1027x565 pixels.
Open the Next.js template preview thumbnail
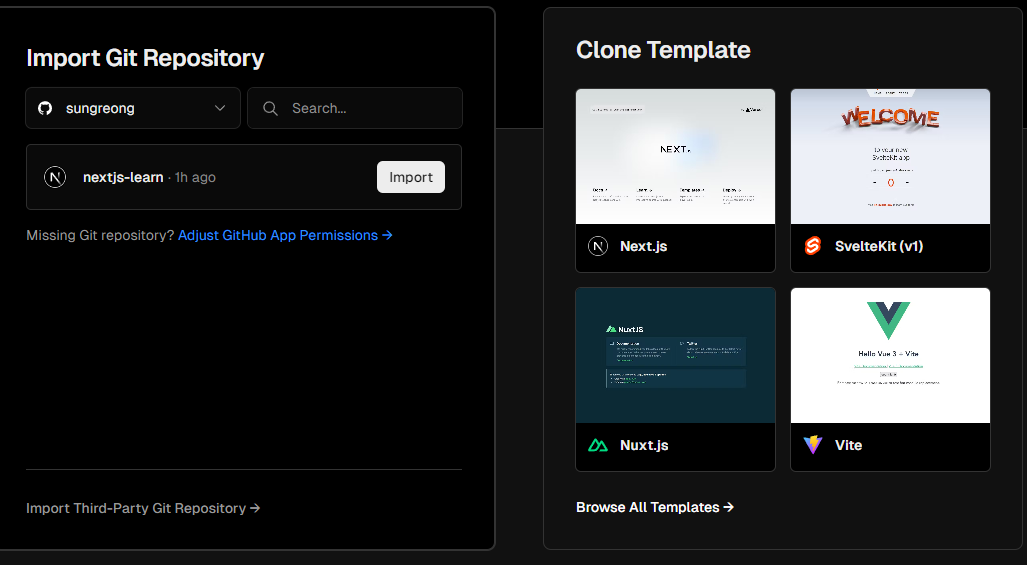675,157
